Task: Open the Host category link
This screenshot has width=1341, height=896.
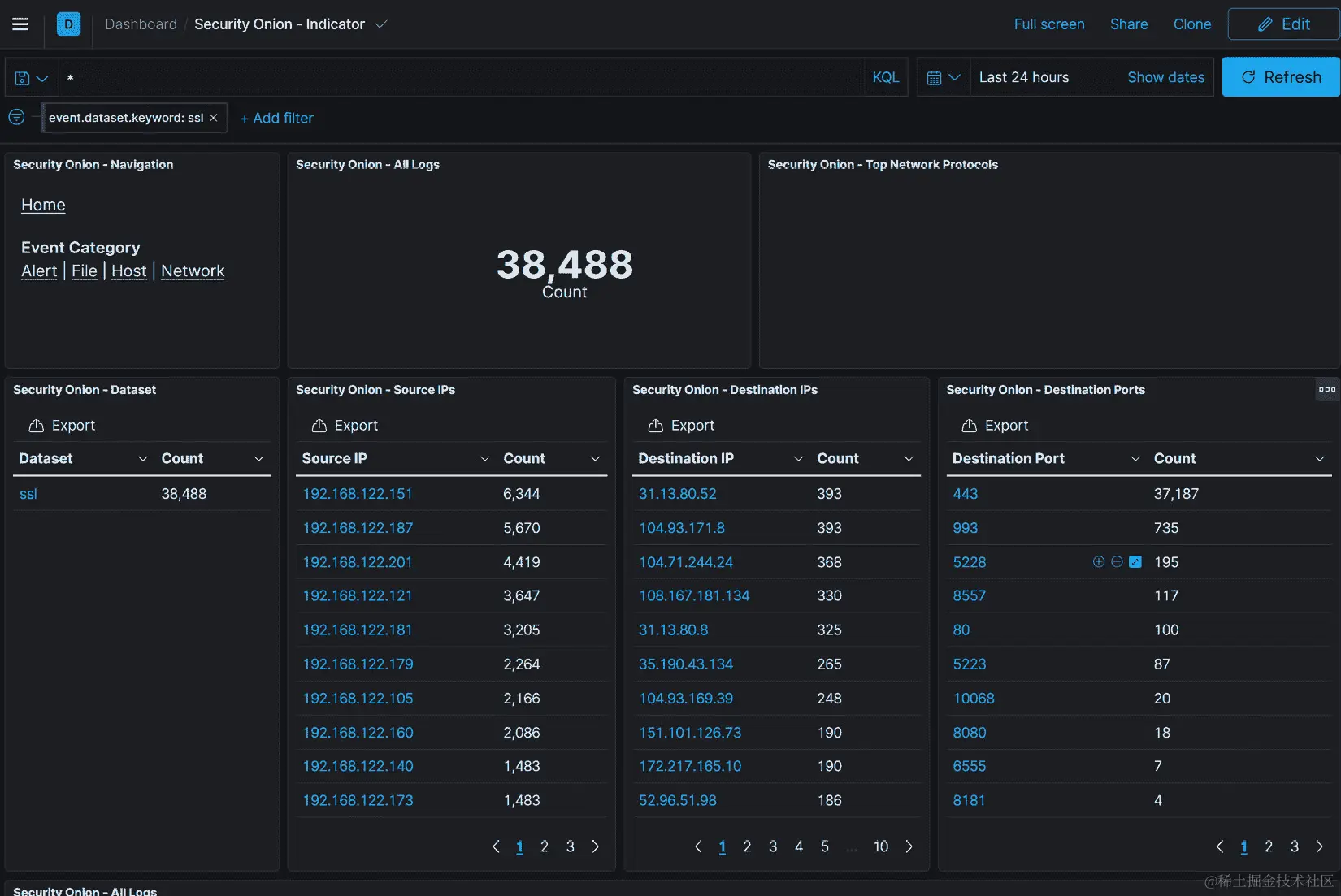Action: (129, 271)
